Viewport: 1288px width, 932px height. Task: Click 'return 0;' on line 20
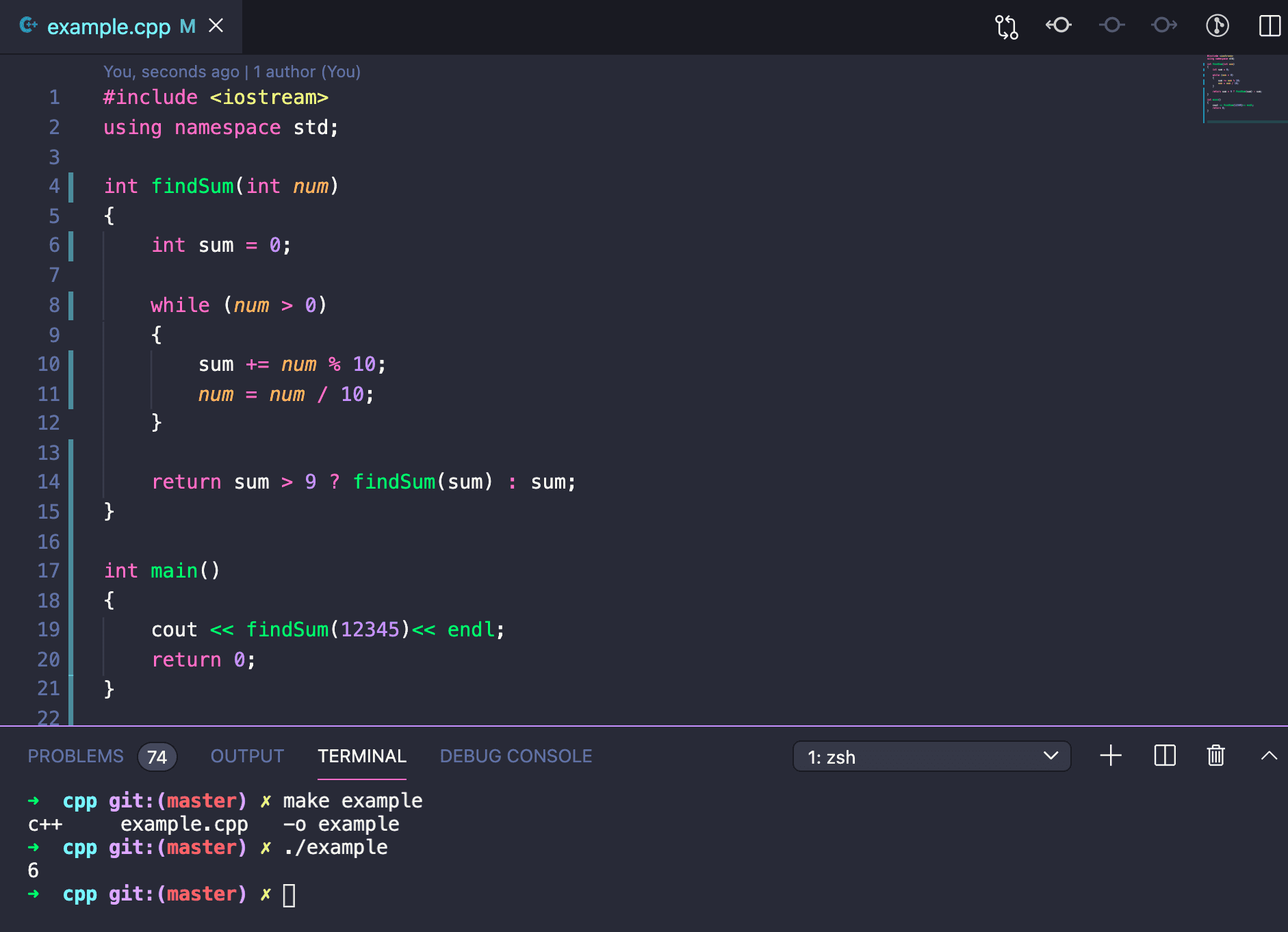(203, 660)
